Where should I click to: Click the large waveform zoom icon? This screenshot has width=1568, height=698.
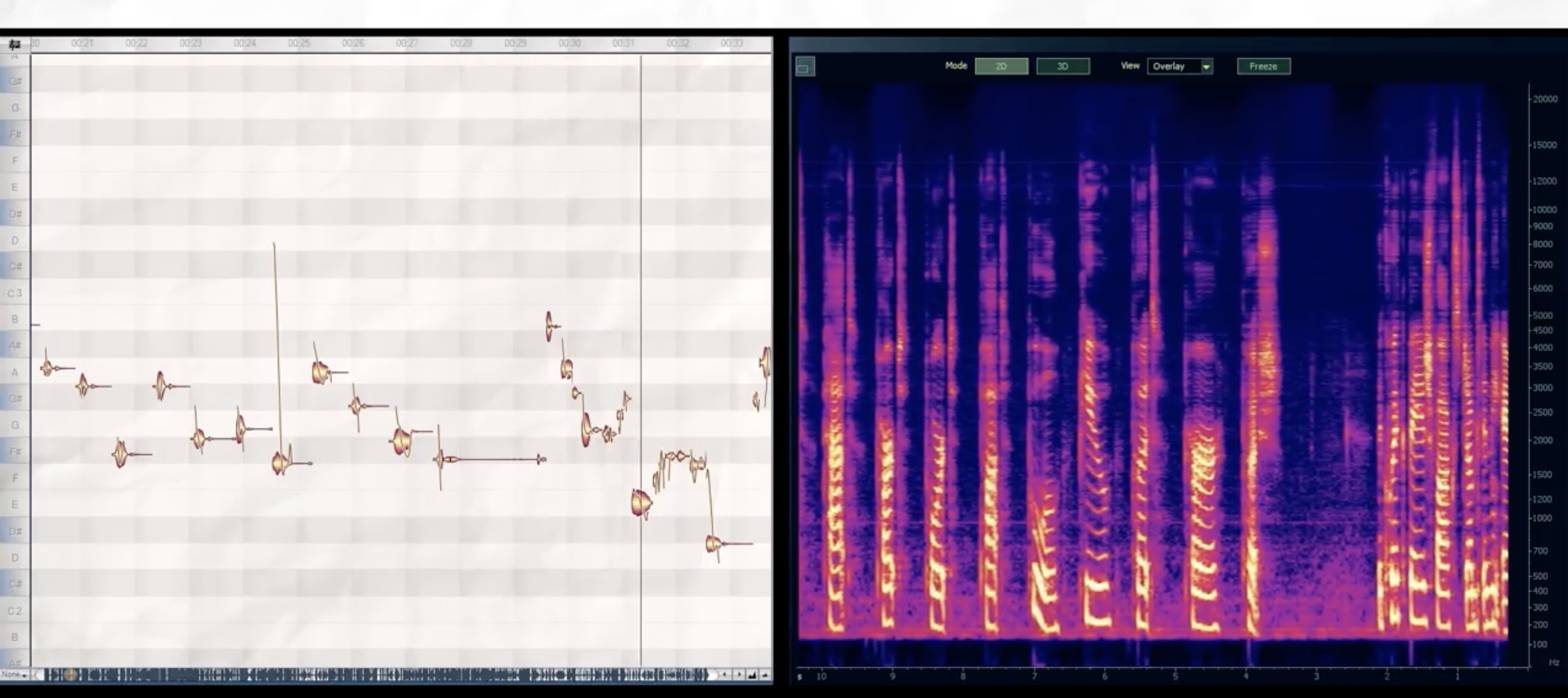[x=752, y=675]
